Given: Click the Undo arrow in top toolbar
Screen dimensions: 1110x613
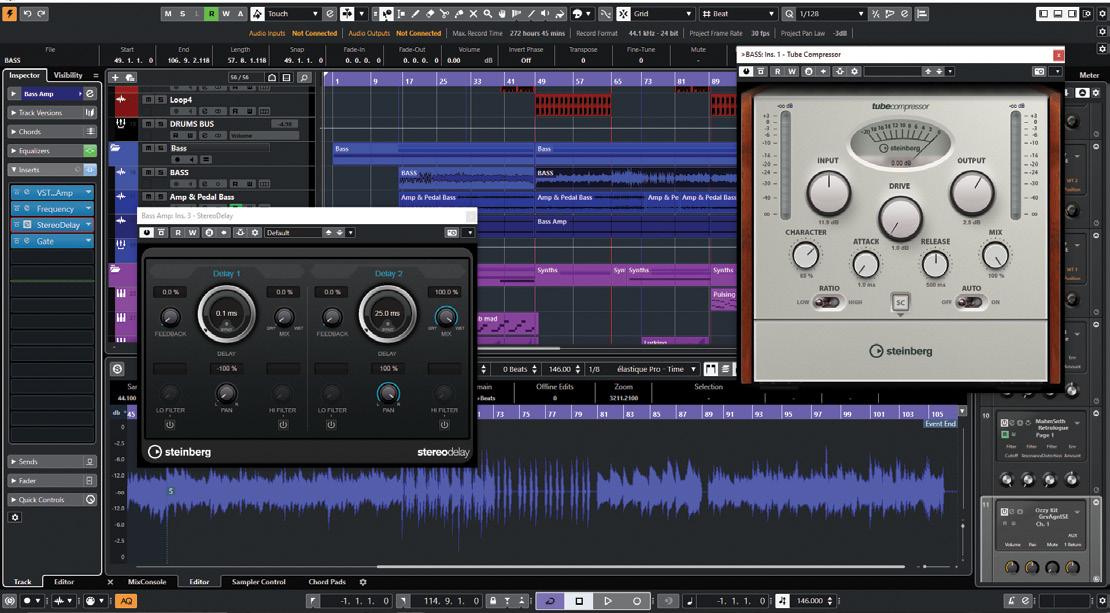Looking at the screenshot, I should (27, 14).
